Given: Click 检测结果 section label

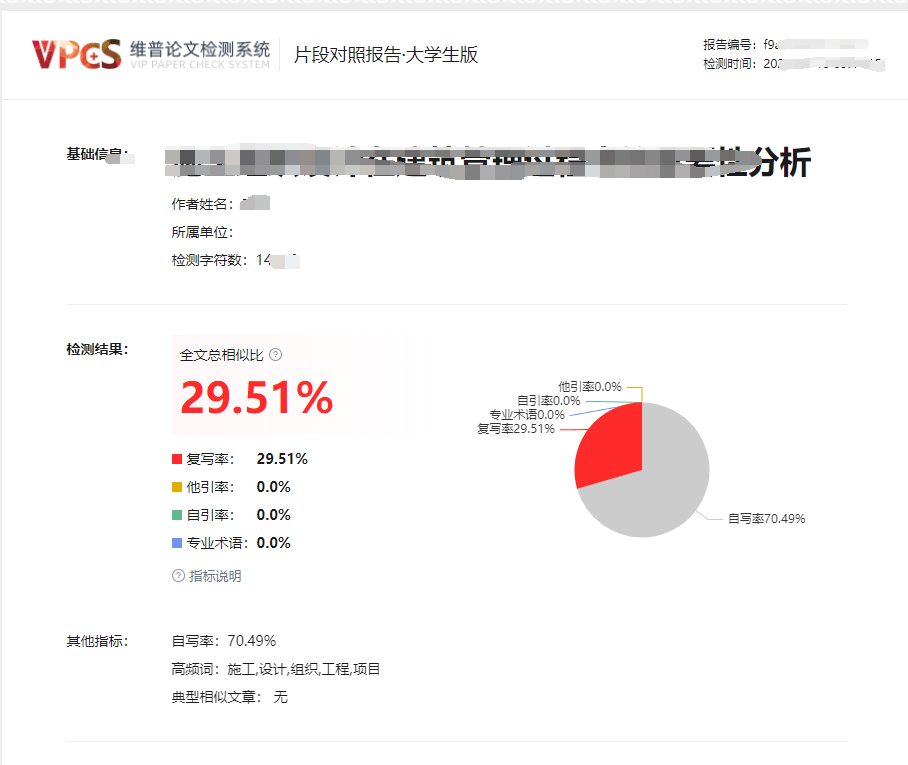Looking at the screenshot, I should pyautogui.click(x=97, y=349).
